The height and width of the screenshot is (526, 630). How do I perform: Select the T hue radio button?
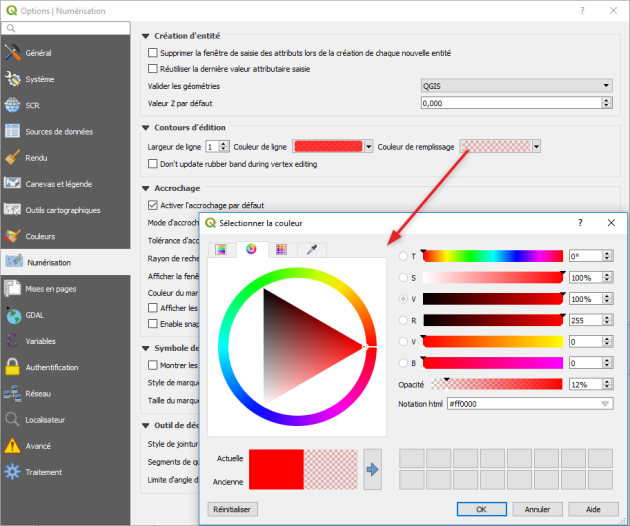coord(403,256)
